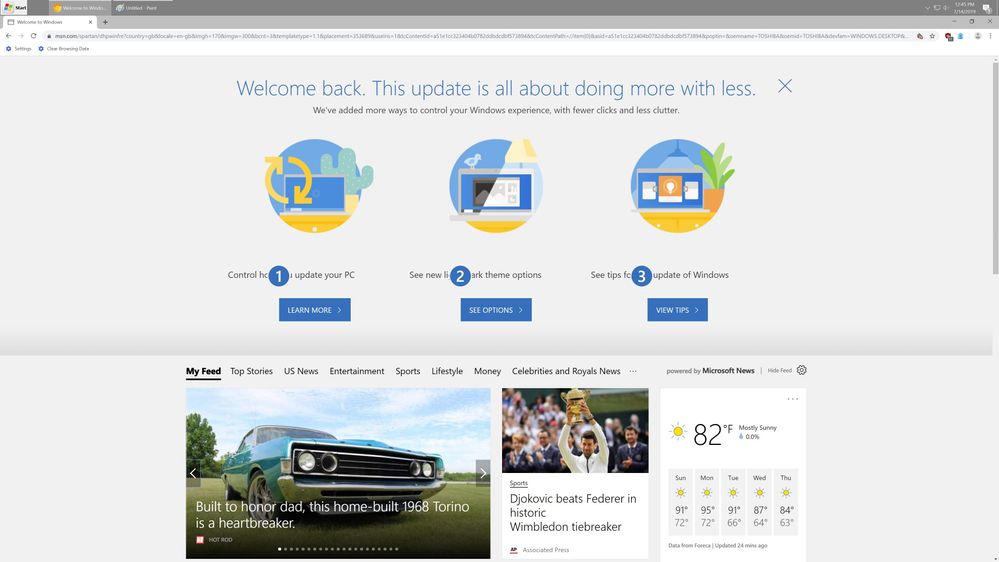Click the light and dark theme illustration
Viewport: 999px width, 562px height.
[496, 185]
